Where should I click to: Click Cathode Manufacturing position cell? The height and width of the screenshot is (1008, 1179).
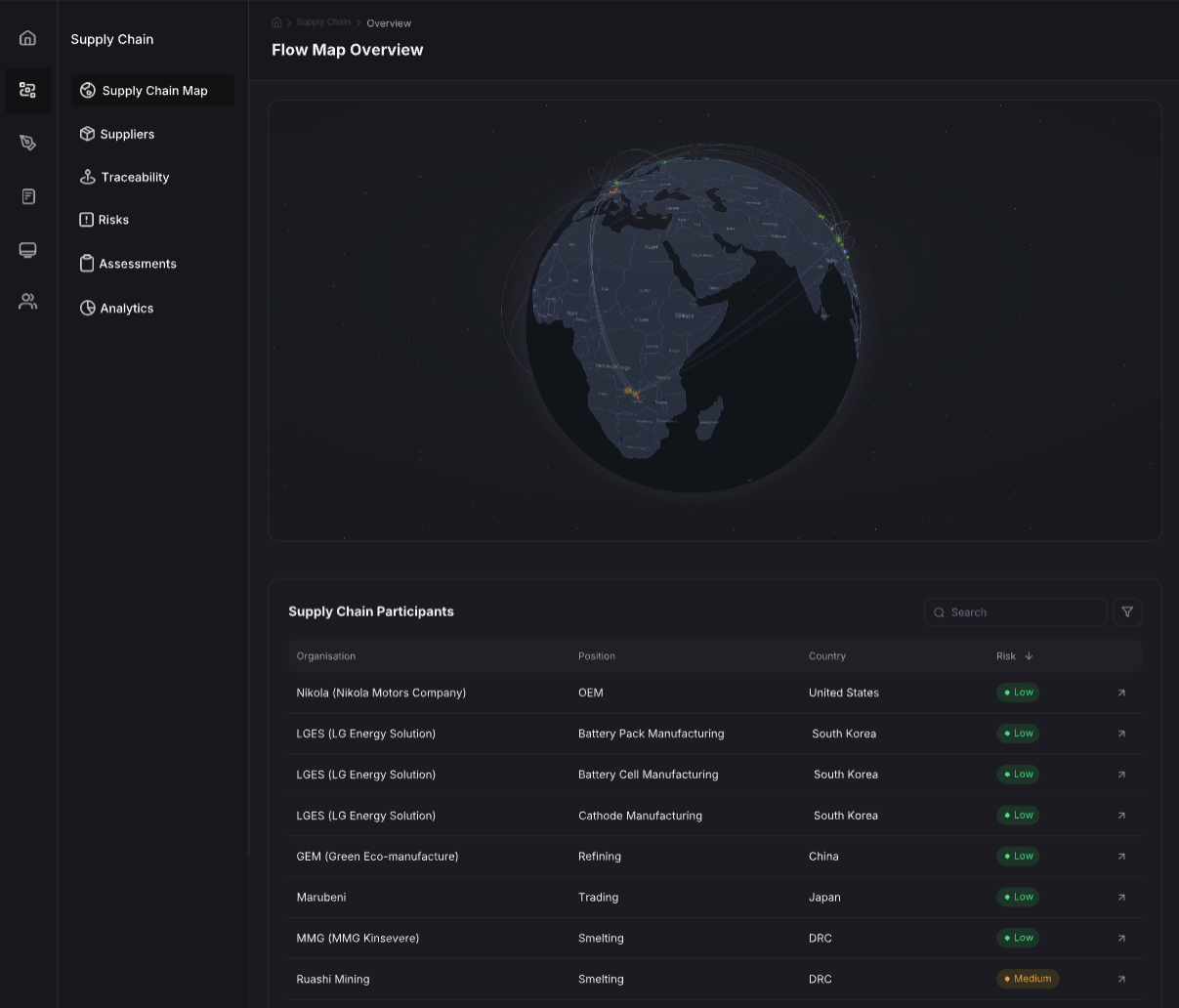pos(640,816)
